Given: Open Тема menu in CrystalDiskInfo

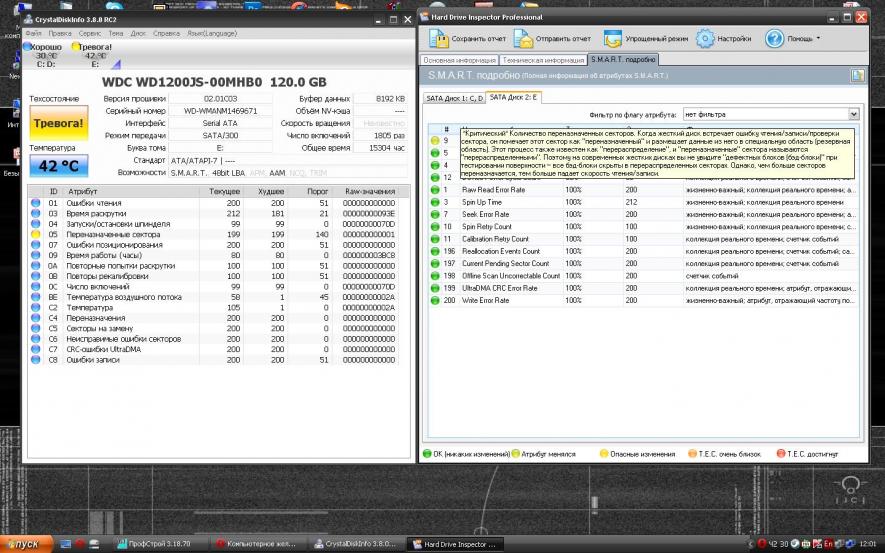Looking at the screenshot, I should (x=116, y=33).
